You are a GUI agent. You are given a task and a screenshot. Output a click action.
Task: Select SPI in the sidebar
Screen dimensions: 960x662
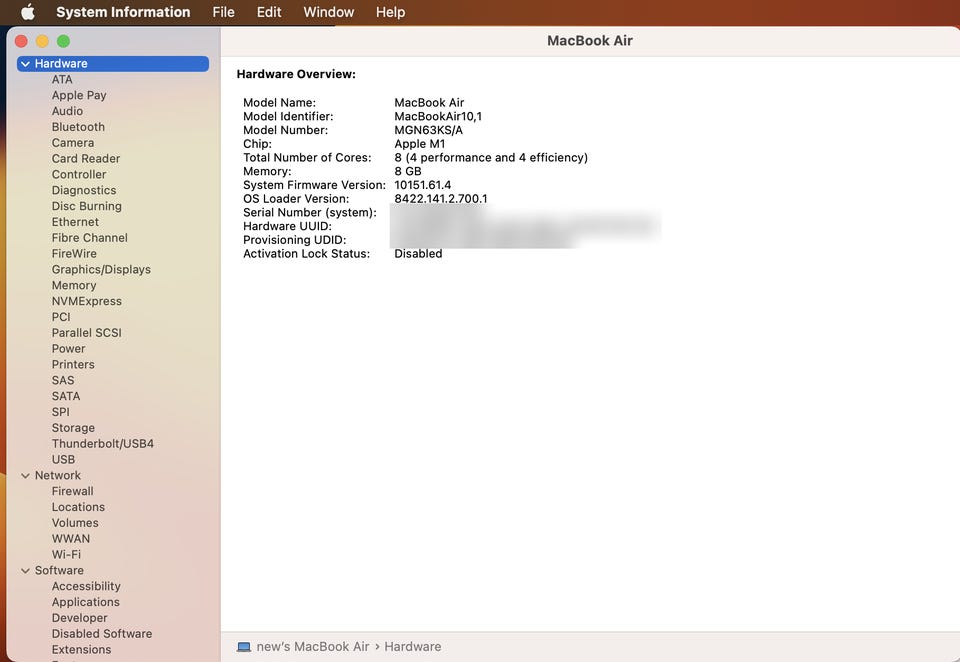click(61, 412)
